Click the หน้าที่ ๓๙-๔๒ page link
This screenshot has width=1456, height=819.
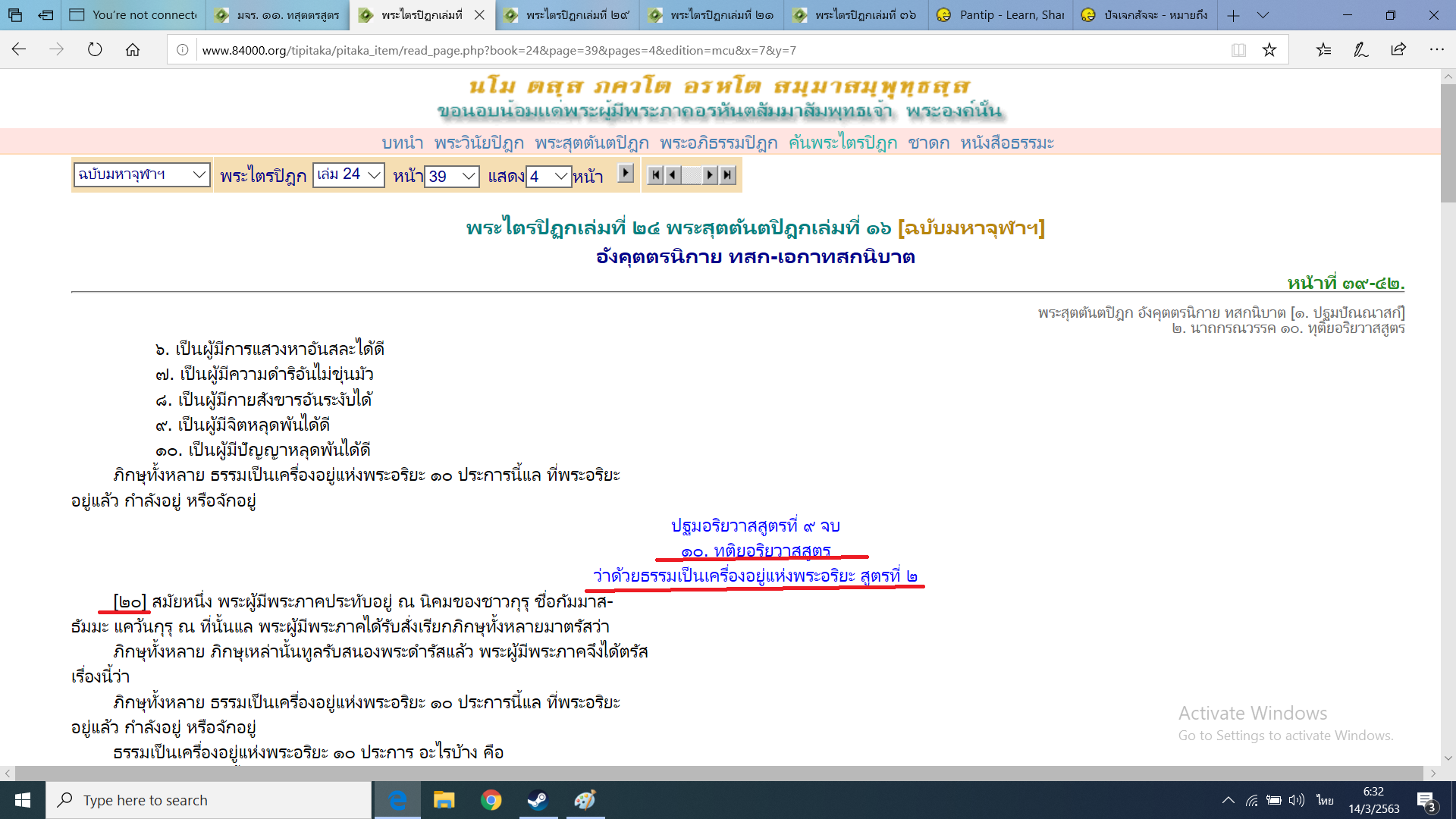pos(1345,284)
